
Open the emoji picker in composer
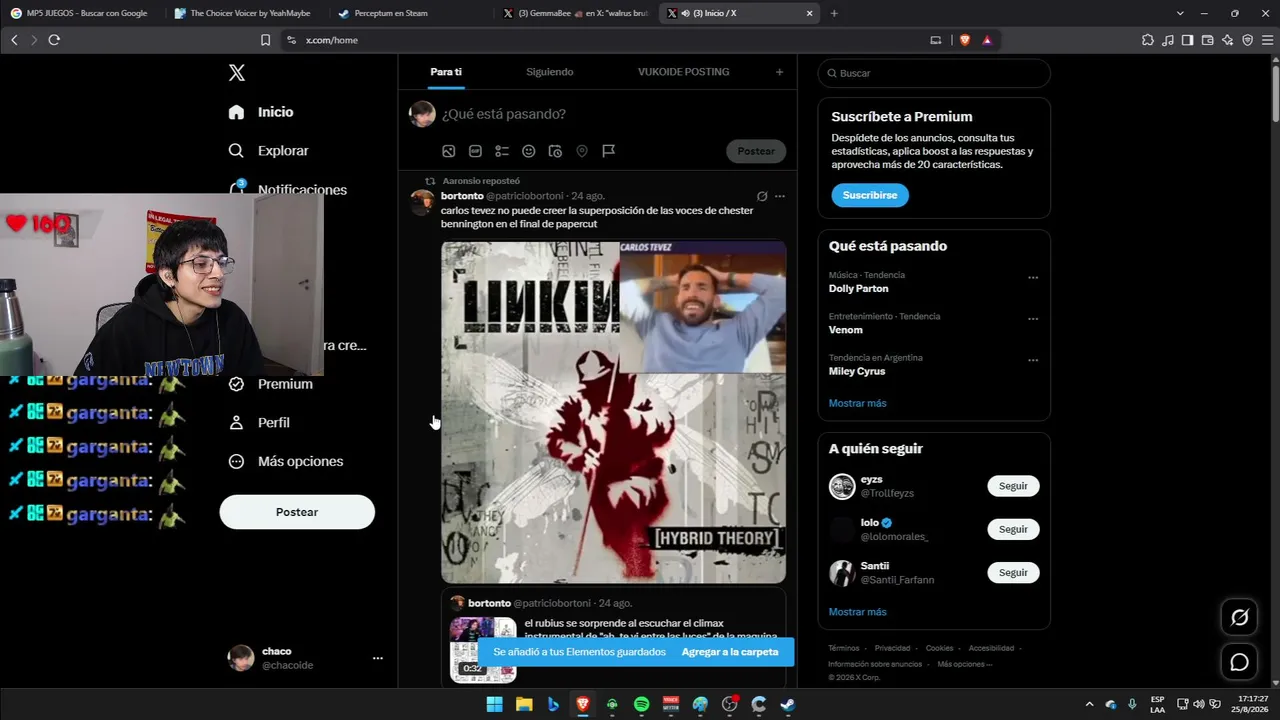coord(529,151)
